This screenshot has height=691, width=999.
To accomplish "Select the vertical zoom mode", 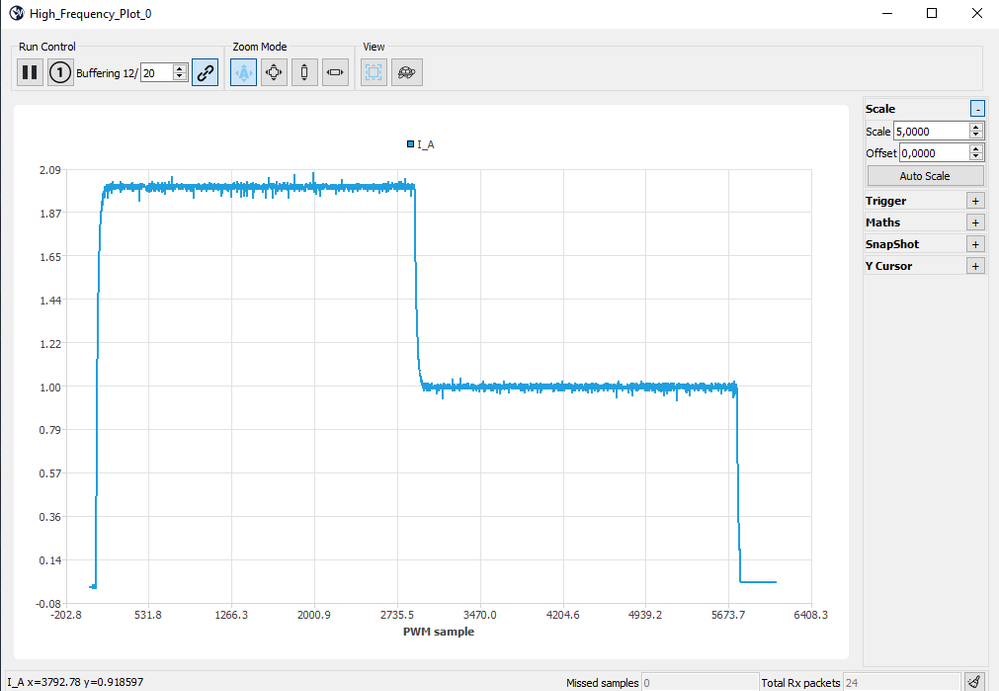I will click(305, 72).
